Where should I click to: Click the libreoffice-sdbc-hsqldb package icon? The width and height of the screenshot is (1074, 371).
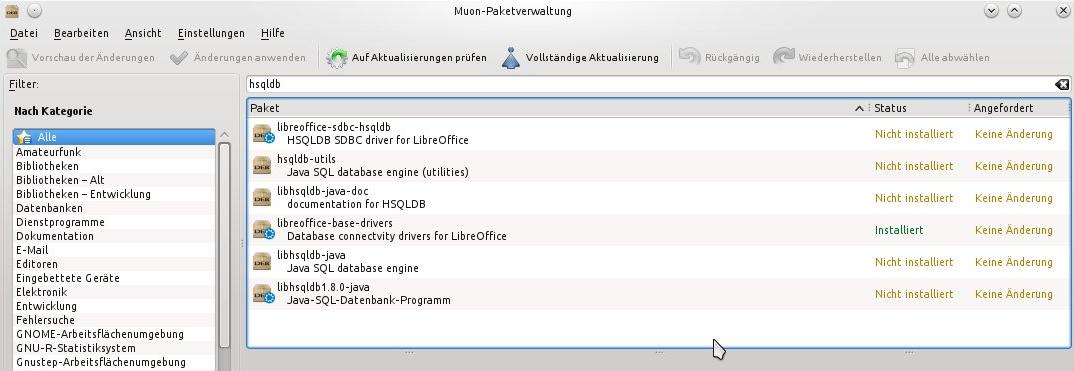(x=264, y=134)
